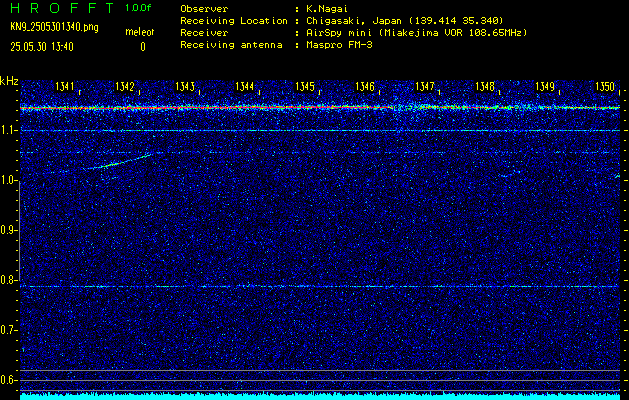Click the 1344 time marker
Viewport: 629px width, 400px height.
tap(245, 86)
